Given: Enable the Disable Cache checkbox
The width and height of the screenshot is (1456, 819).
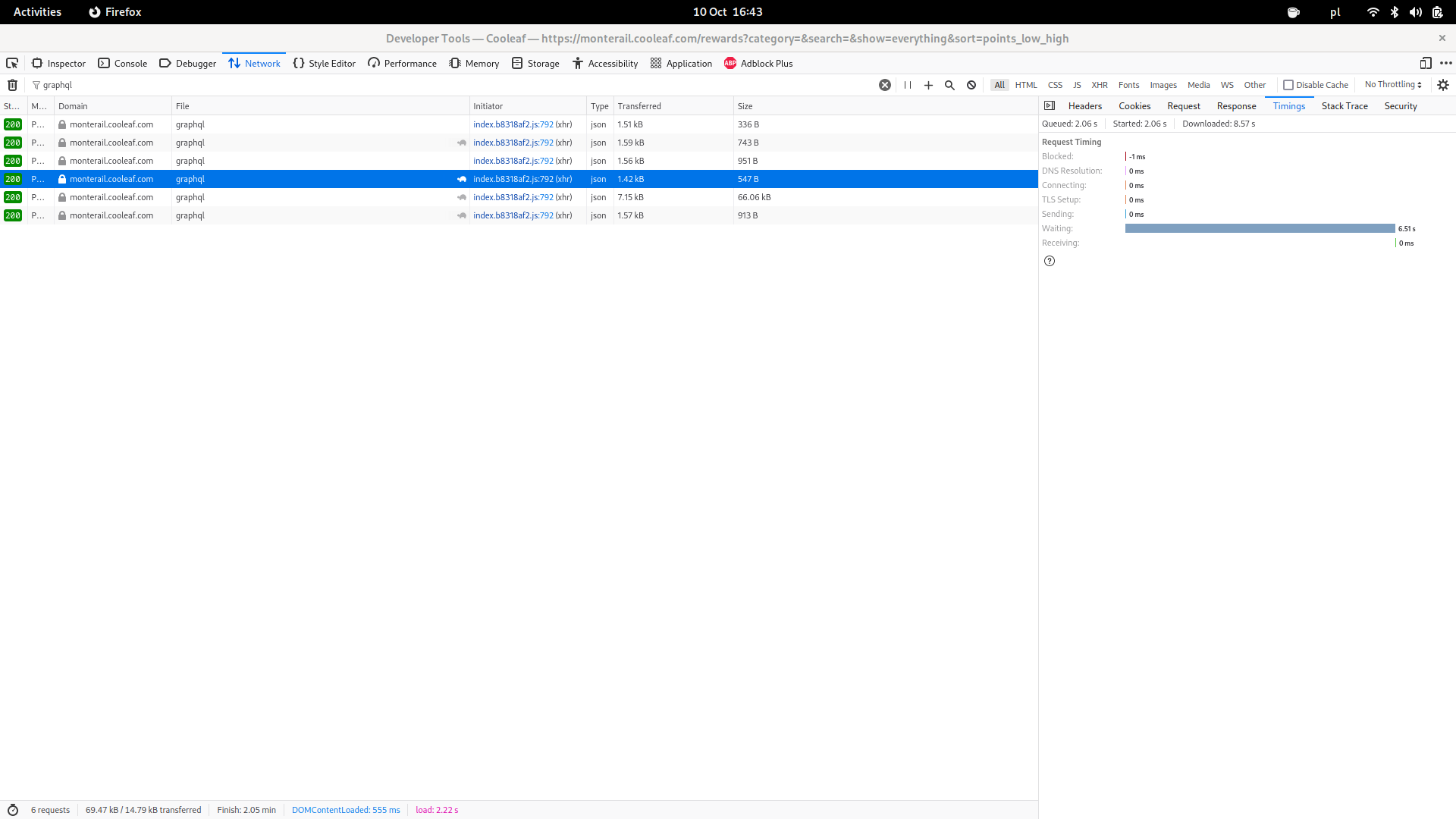Looking at the screenshot, I should point(1288,85).
